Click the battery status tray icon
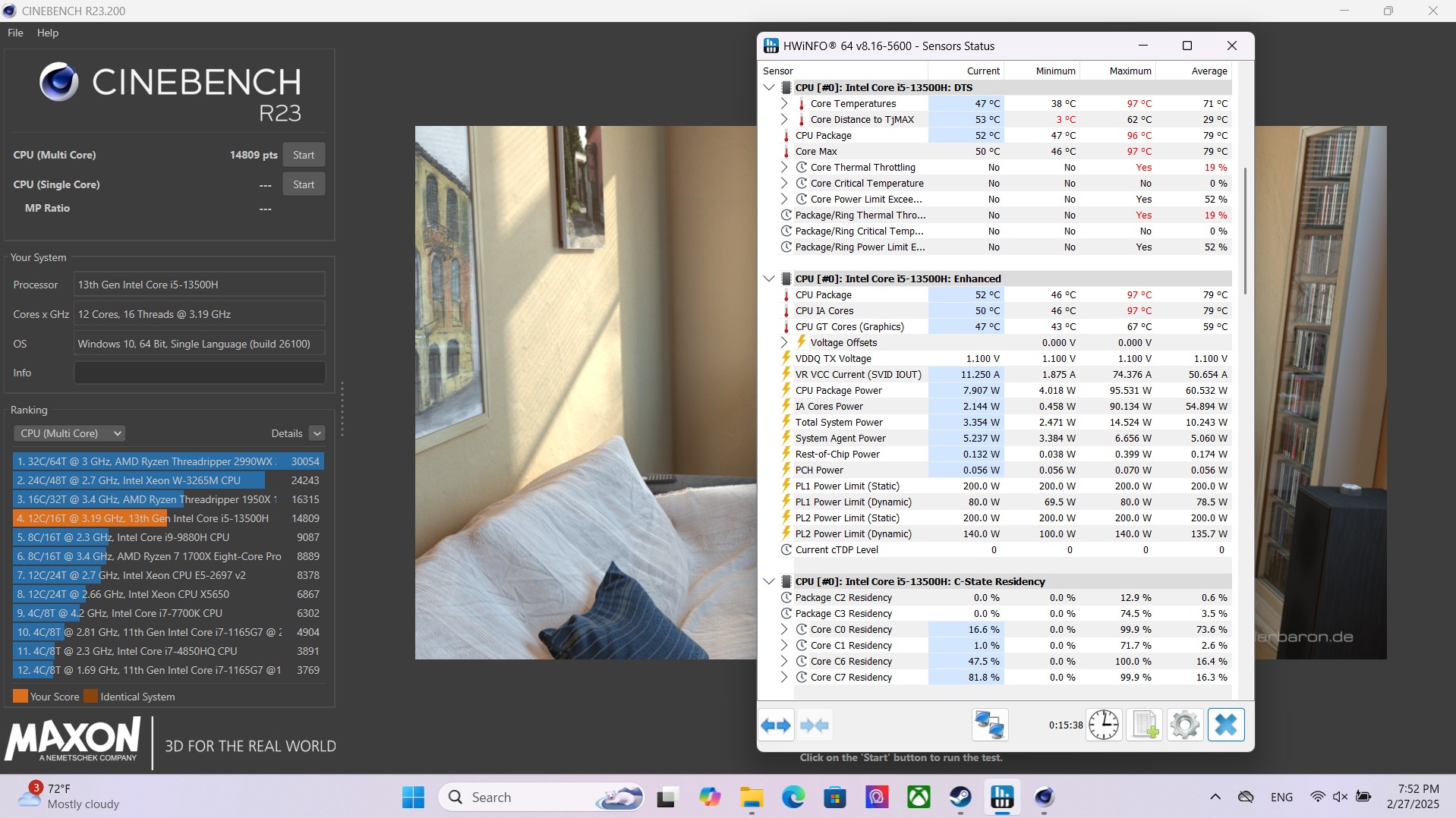Screen dimensions: 1456x818 (1363, 798)
